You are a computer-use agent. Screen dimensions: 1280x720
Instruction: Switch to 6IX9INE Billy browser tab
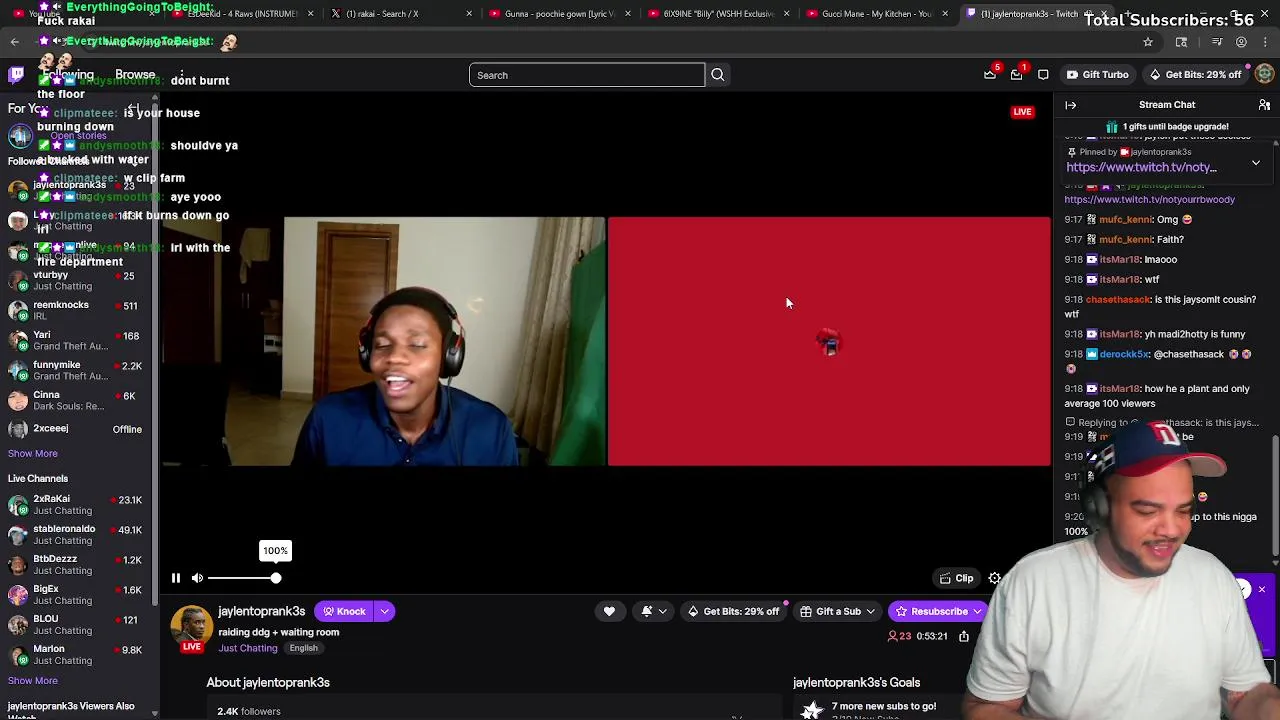718,14
